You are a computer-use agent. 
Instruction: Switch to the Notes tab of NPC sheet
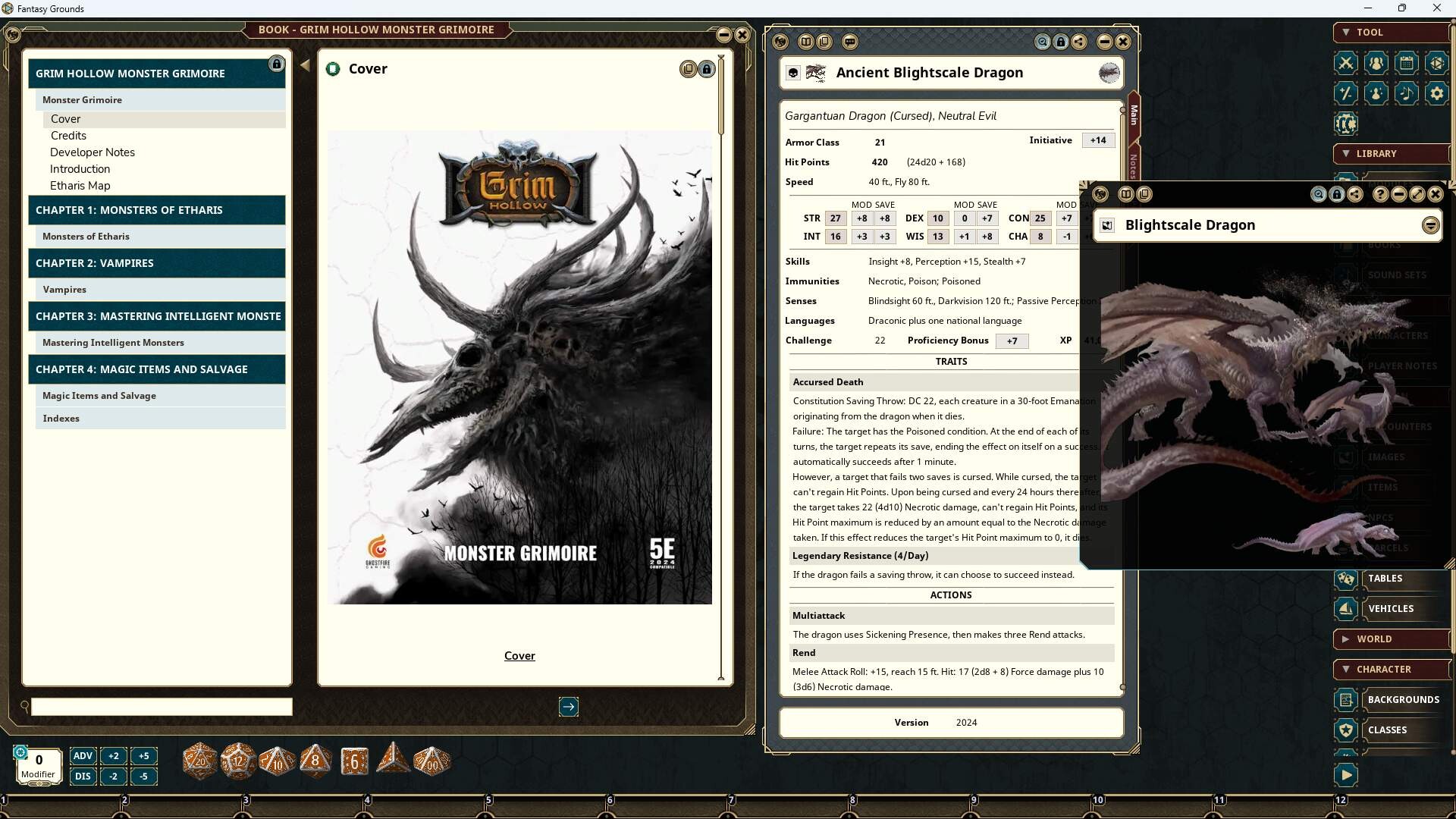(x=1134, y=165)
